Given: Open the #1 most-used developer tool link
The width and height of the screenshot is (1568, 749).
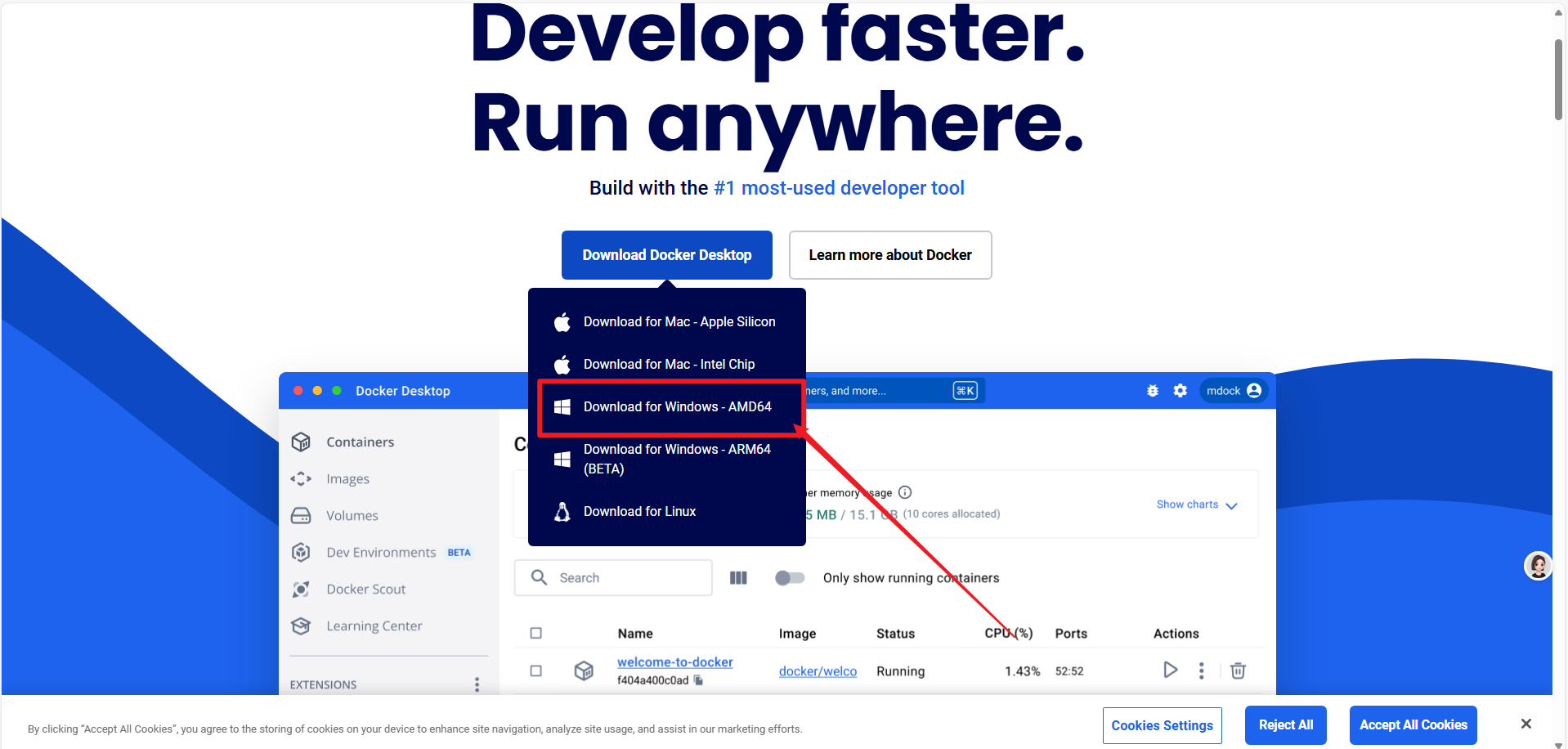Looking at the screenshot, I should [839, 188].
